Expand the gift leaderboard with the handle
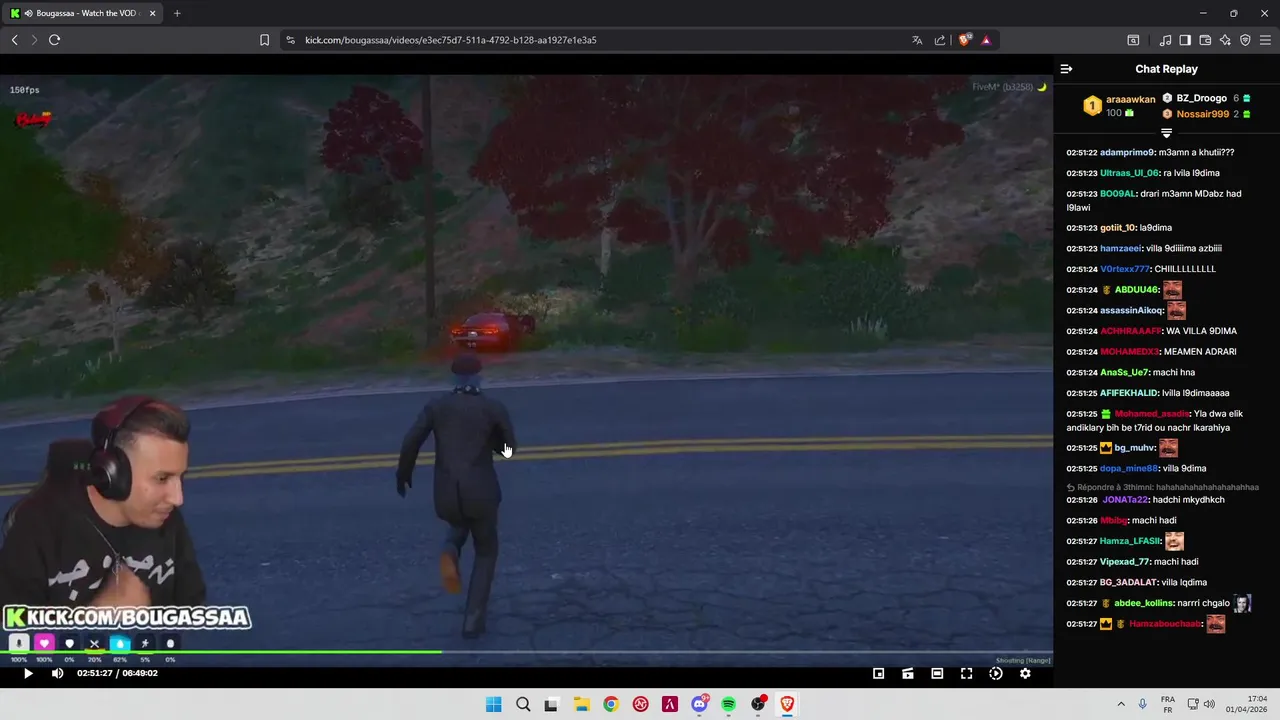Viewport: 1280px width, 720px height. (x=1166, y=133)
